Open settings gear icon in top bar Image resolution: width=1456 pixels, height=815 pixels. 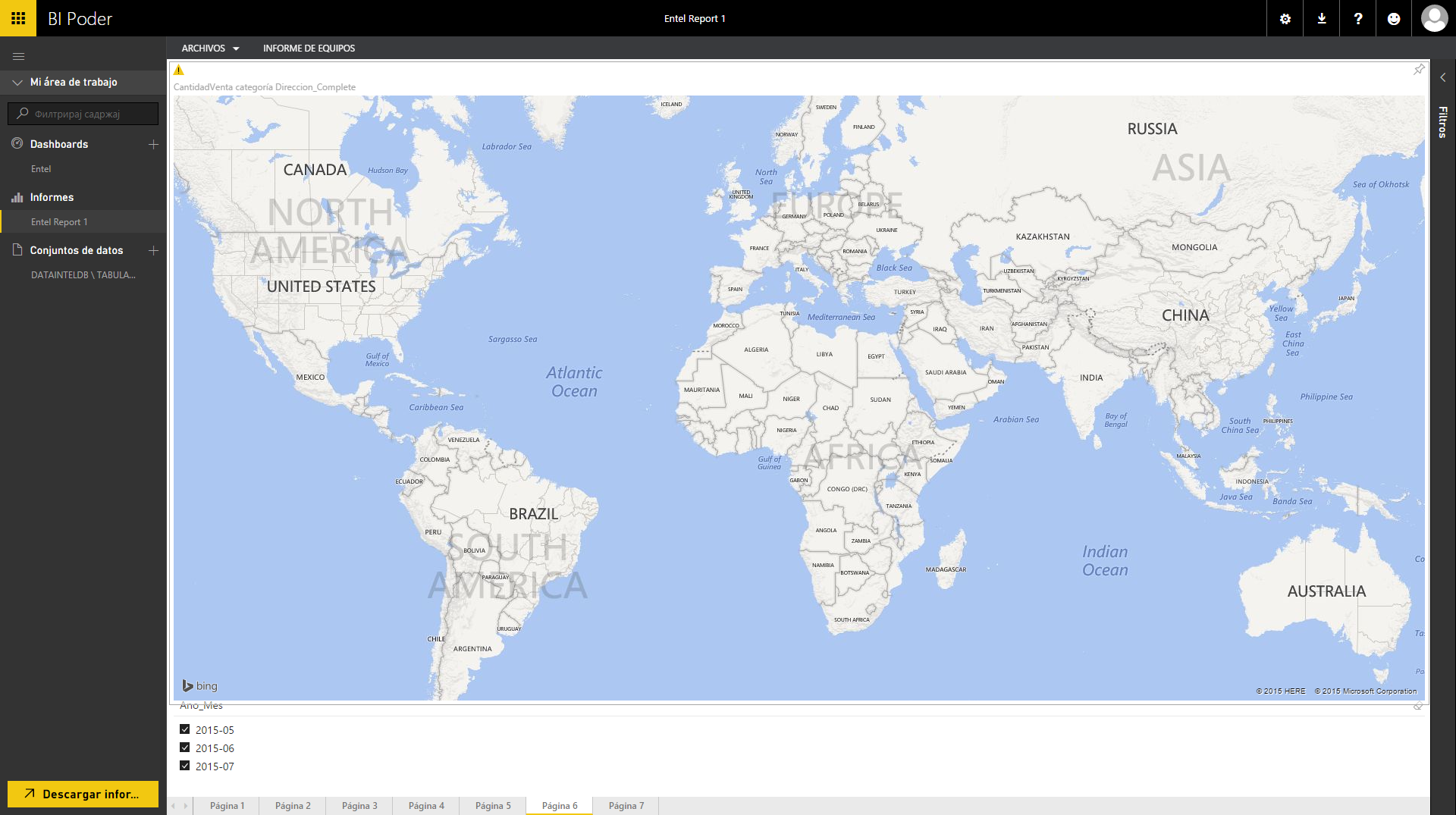point(1285,19)
